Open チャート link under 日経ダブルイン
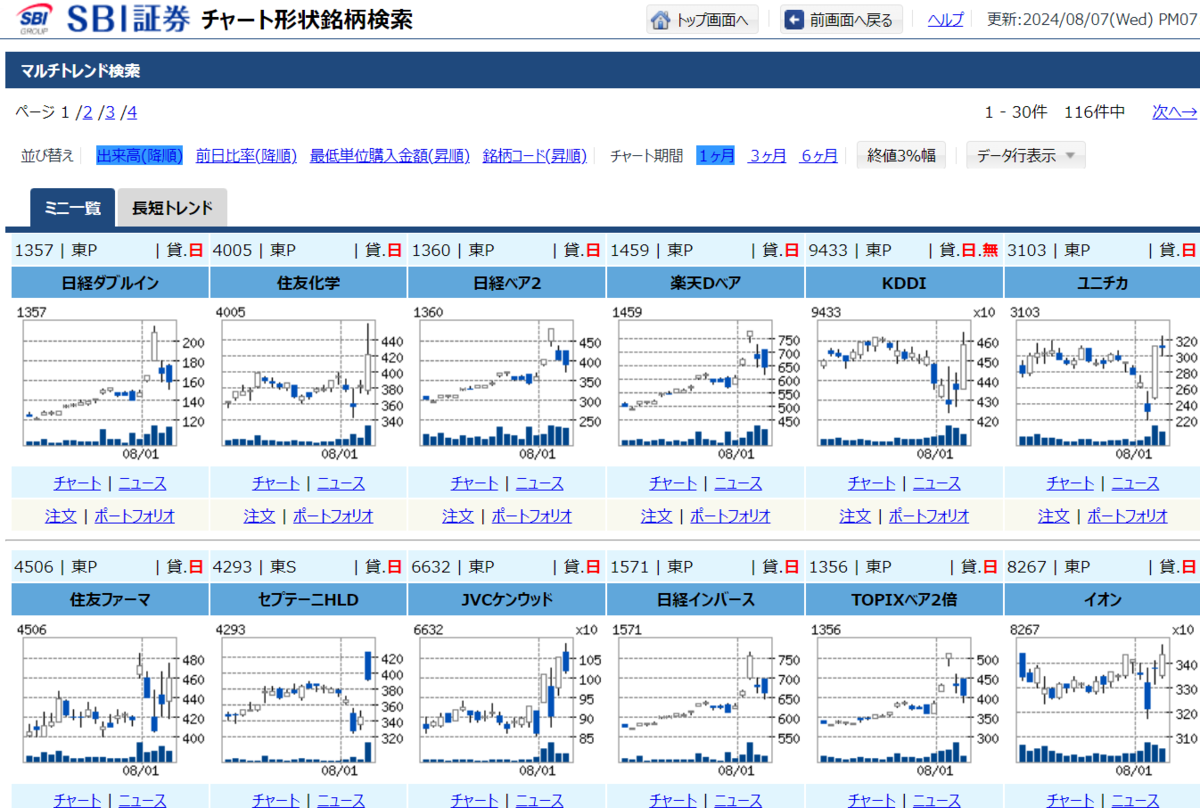 pyautogui.click(x=77, y=482)
